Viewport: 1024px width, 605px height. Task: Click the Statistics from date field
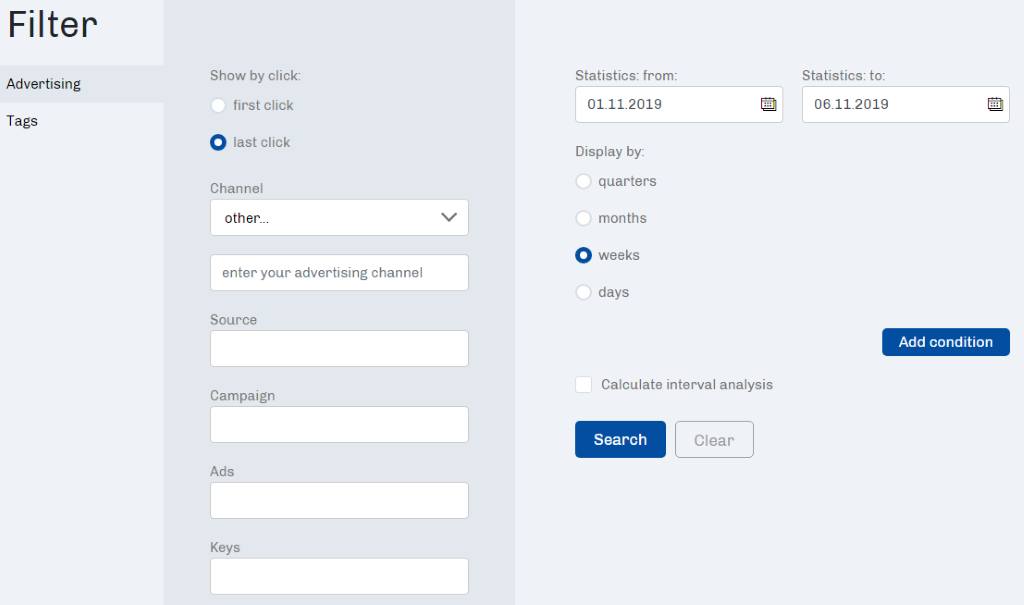[679, 104]
